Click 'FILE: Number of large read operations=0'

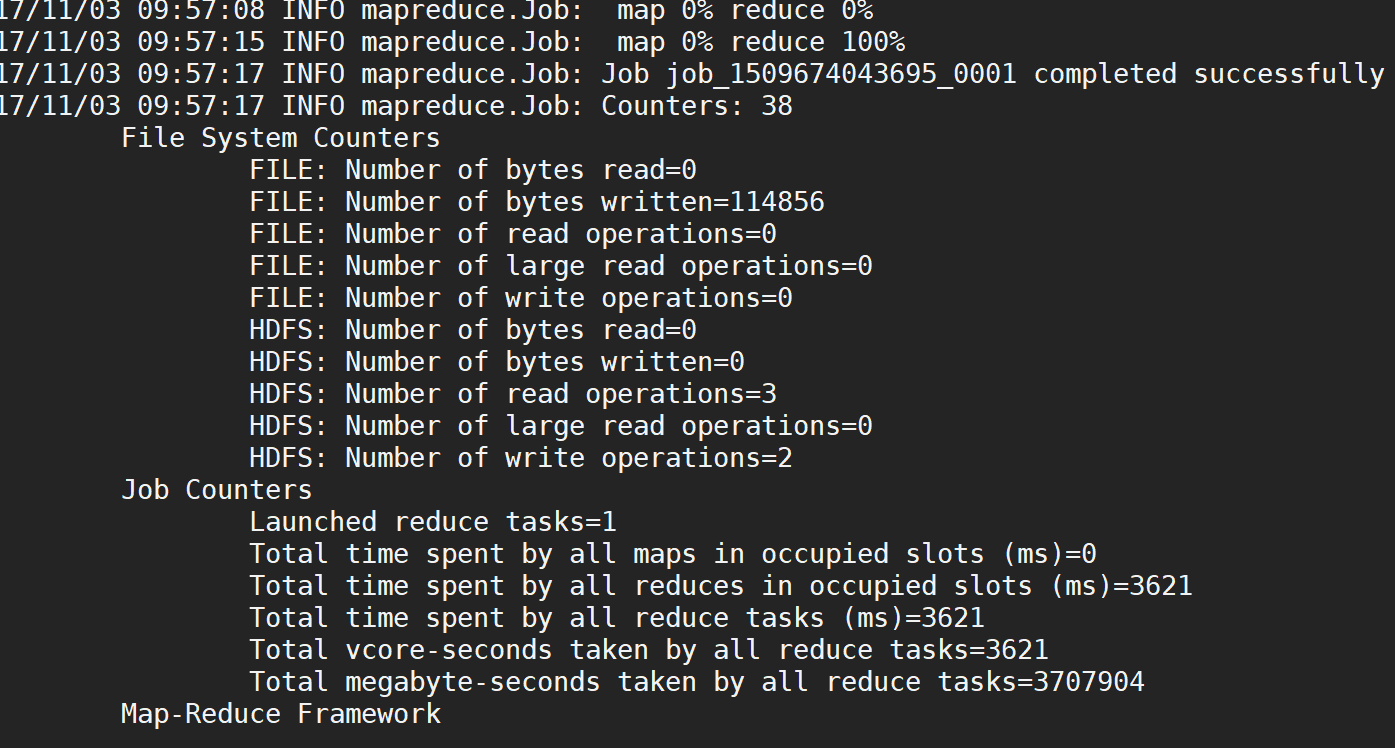click(x=561, y=266)
